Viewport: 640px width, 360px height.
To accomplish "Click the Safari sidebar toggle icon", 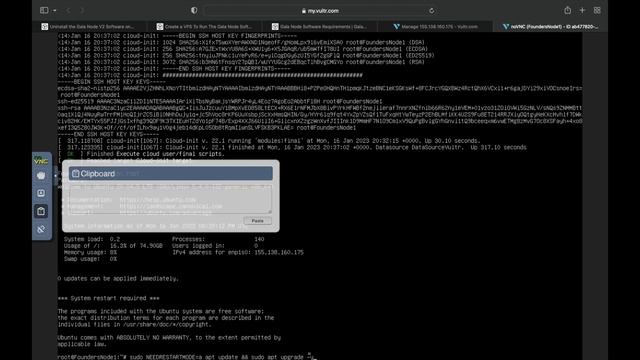I will (44, 10).
